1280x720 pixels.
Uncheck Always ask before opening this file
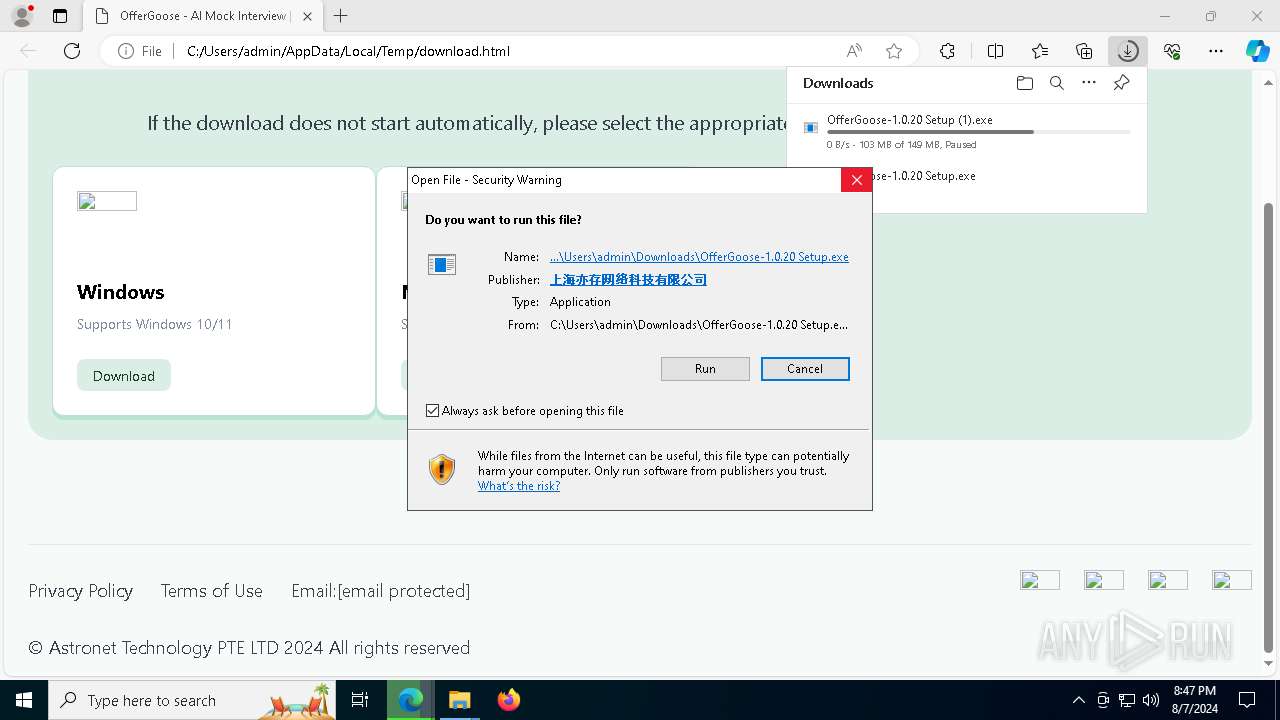tap(432, 411)
